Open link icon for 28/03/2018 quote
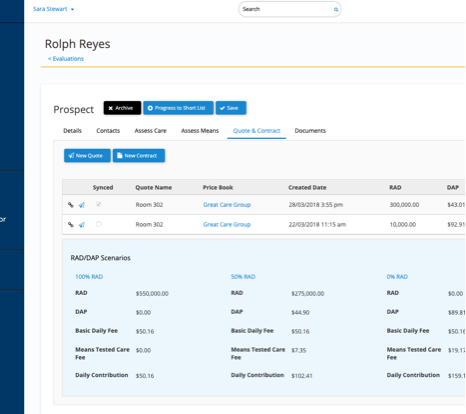This screenshot has width=466, height=414. coord(71,205)
